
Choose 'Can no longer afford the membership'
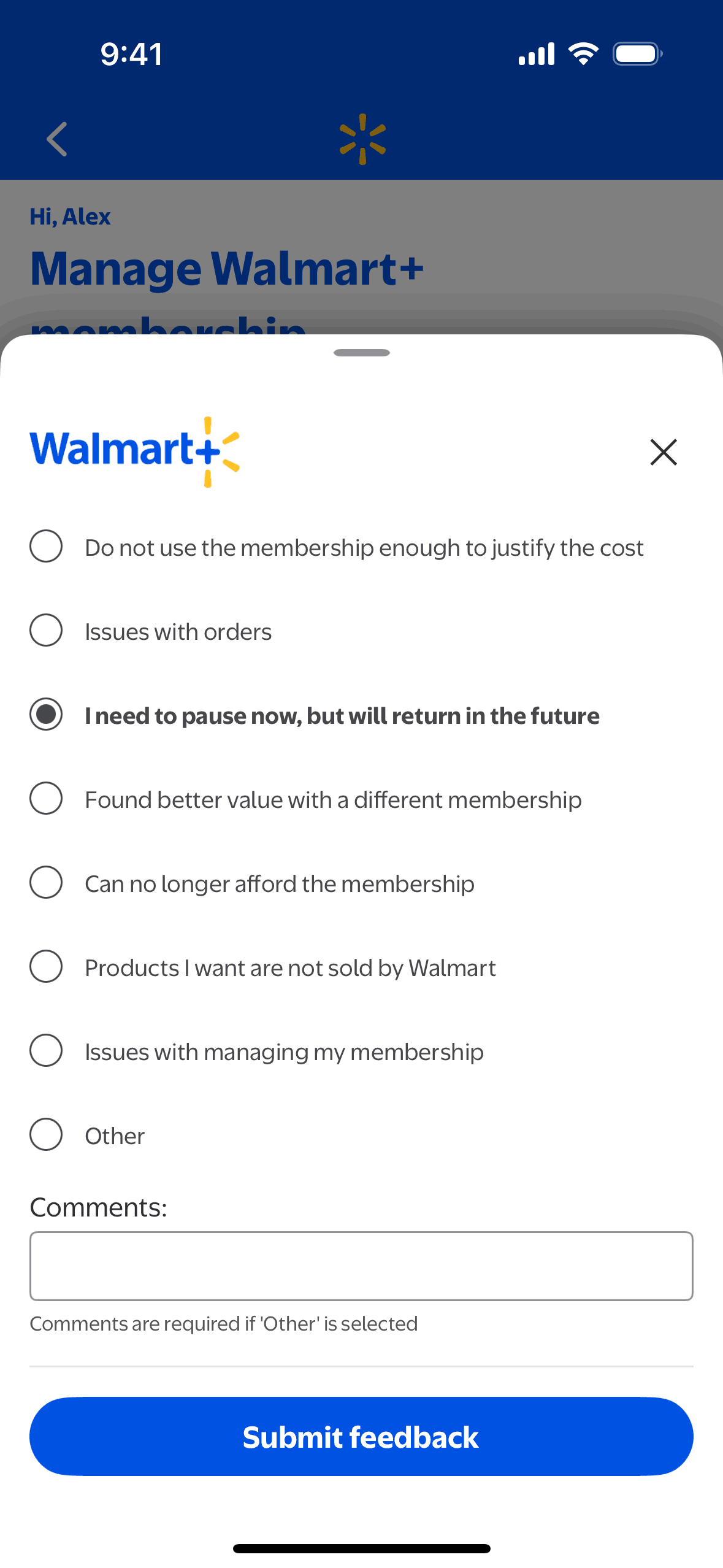click(x=46, y=882)
